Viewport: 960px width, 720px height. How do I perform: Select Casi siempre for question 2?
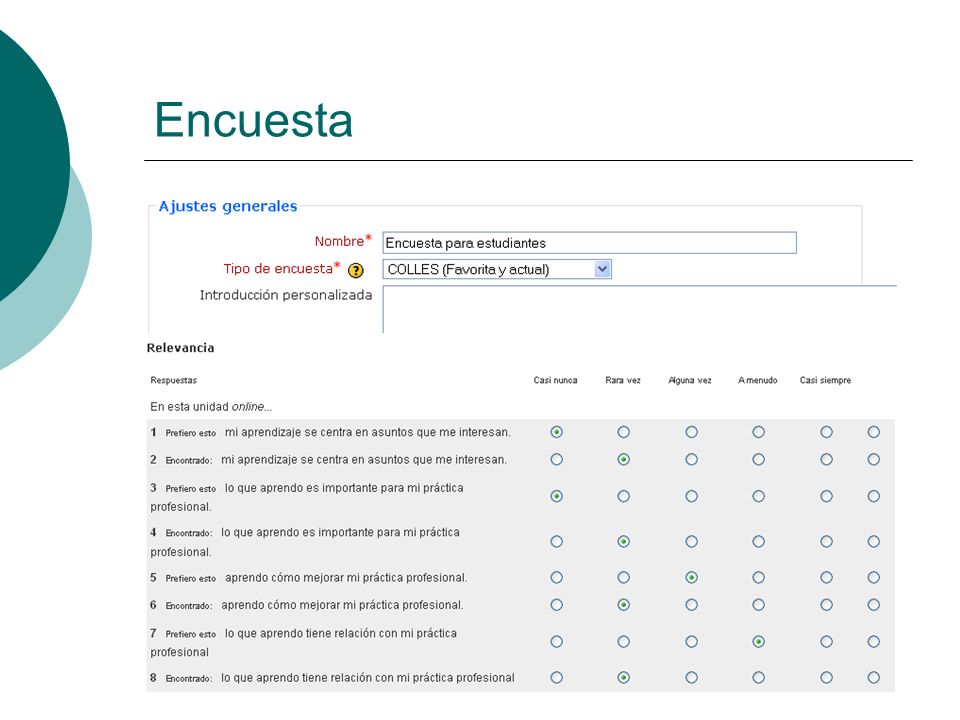827,459
